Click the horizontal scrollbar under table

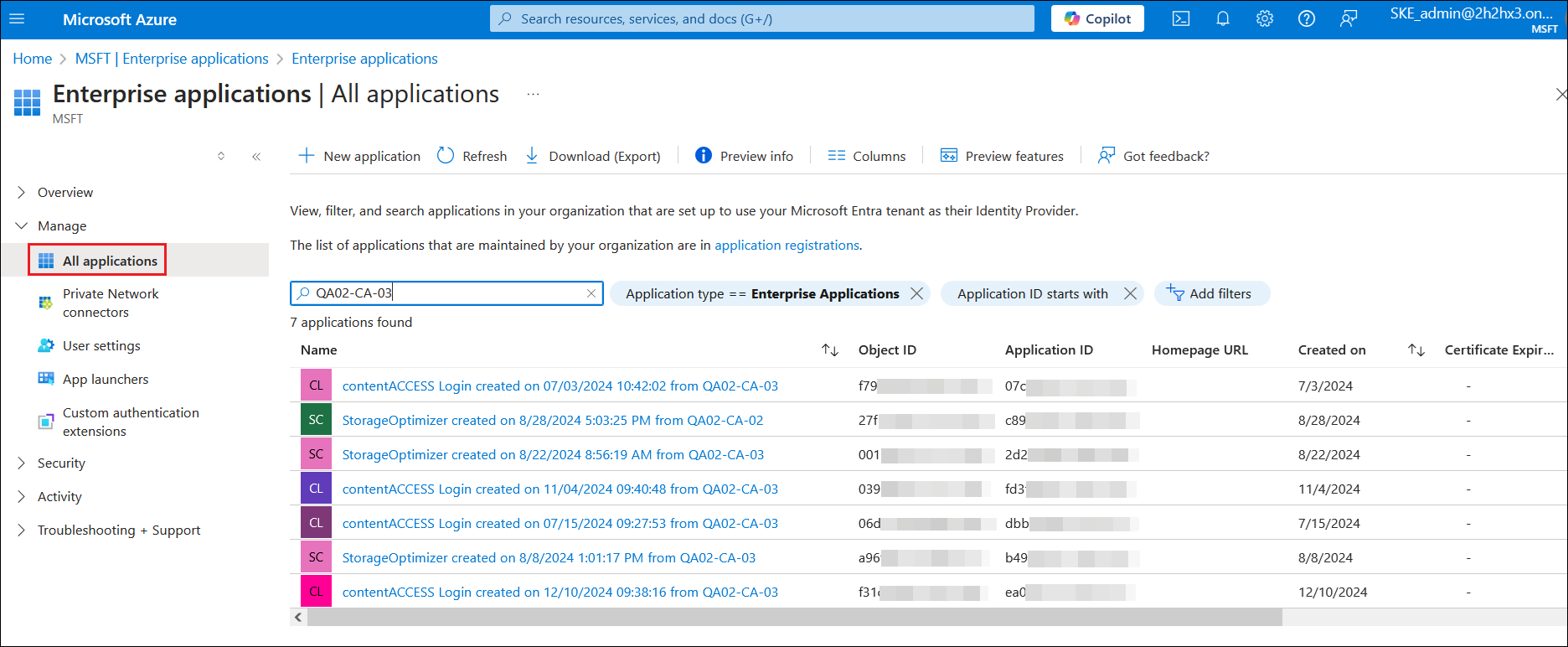[794, 618]
